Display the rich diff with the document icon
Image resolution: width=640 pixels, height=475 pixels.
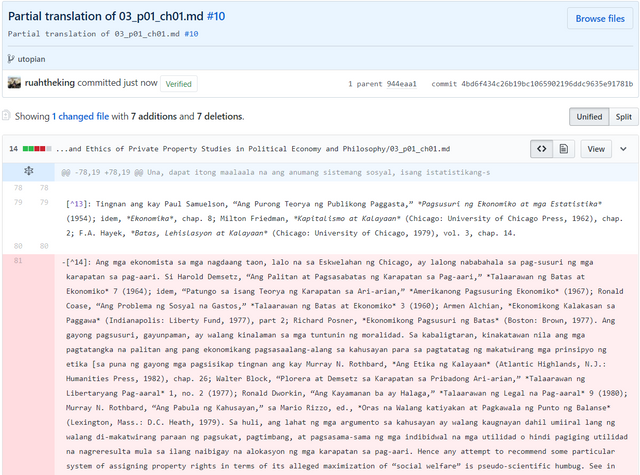(564, 149)
